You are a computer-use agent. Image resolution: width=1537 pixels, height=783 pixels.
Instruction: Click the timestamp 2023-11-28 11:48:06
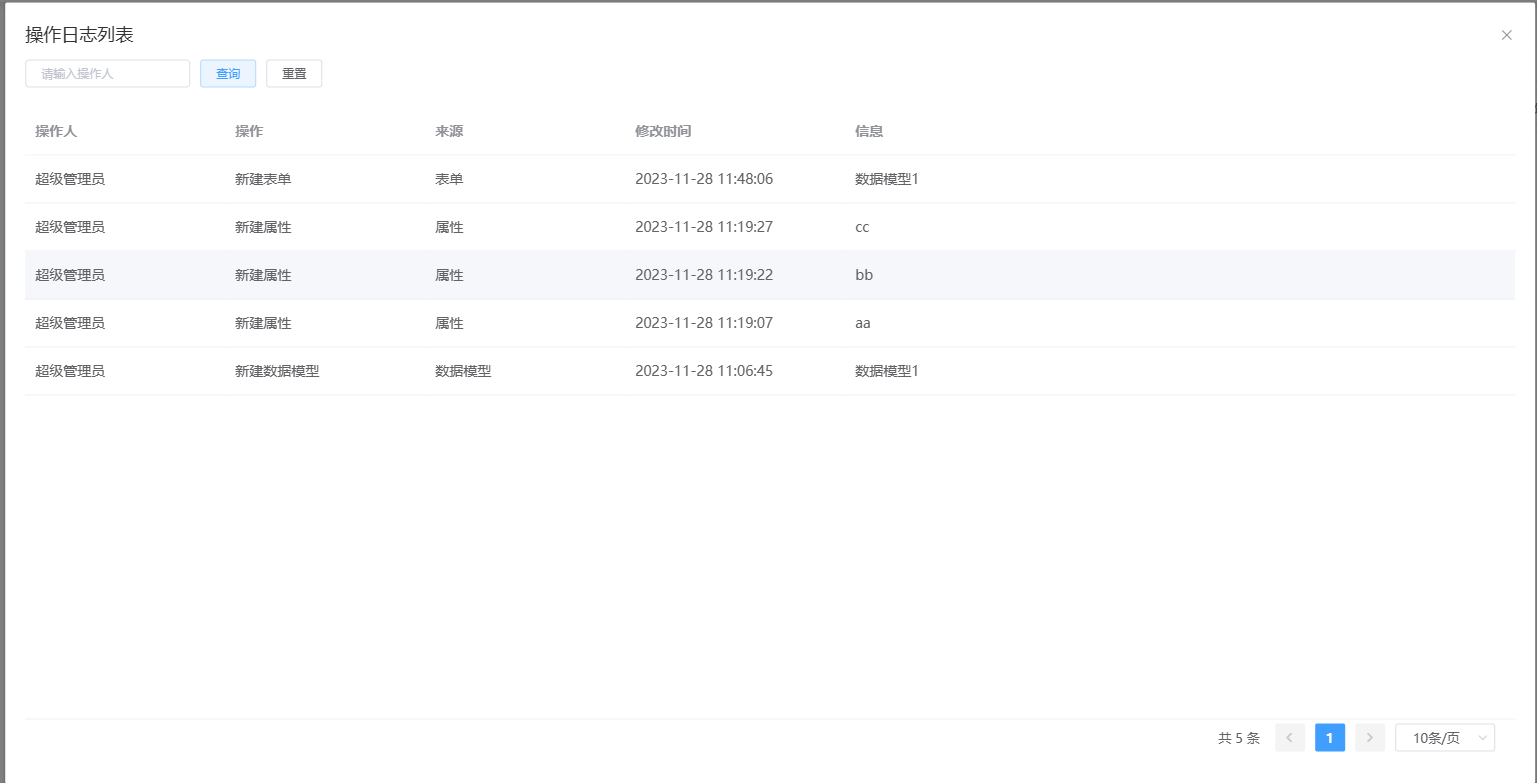click(704, 179)
